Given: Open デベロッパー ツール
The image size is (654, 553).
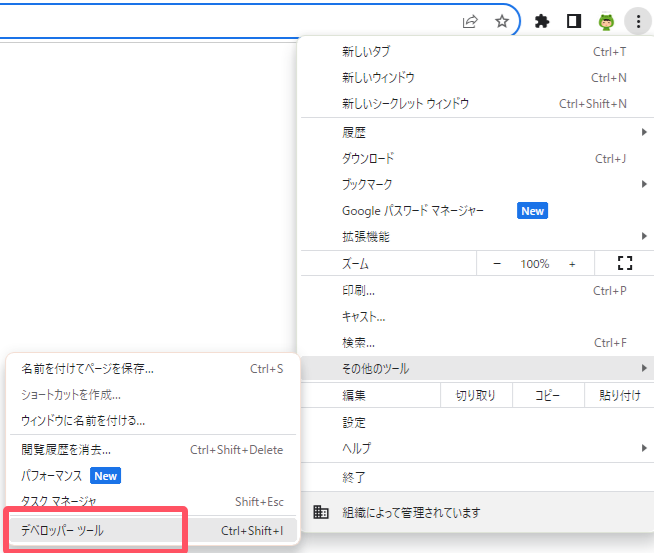Looking at the screenshot, I should pyautogui.click(x=153, y=530).
